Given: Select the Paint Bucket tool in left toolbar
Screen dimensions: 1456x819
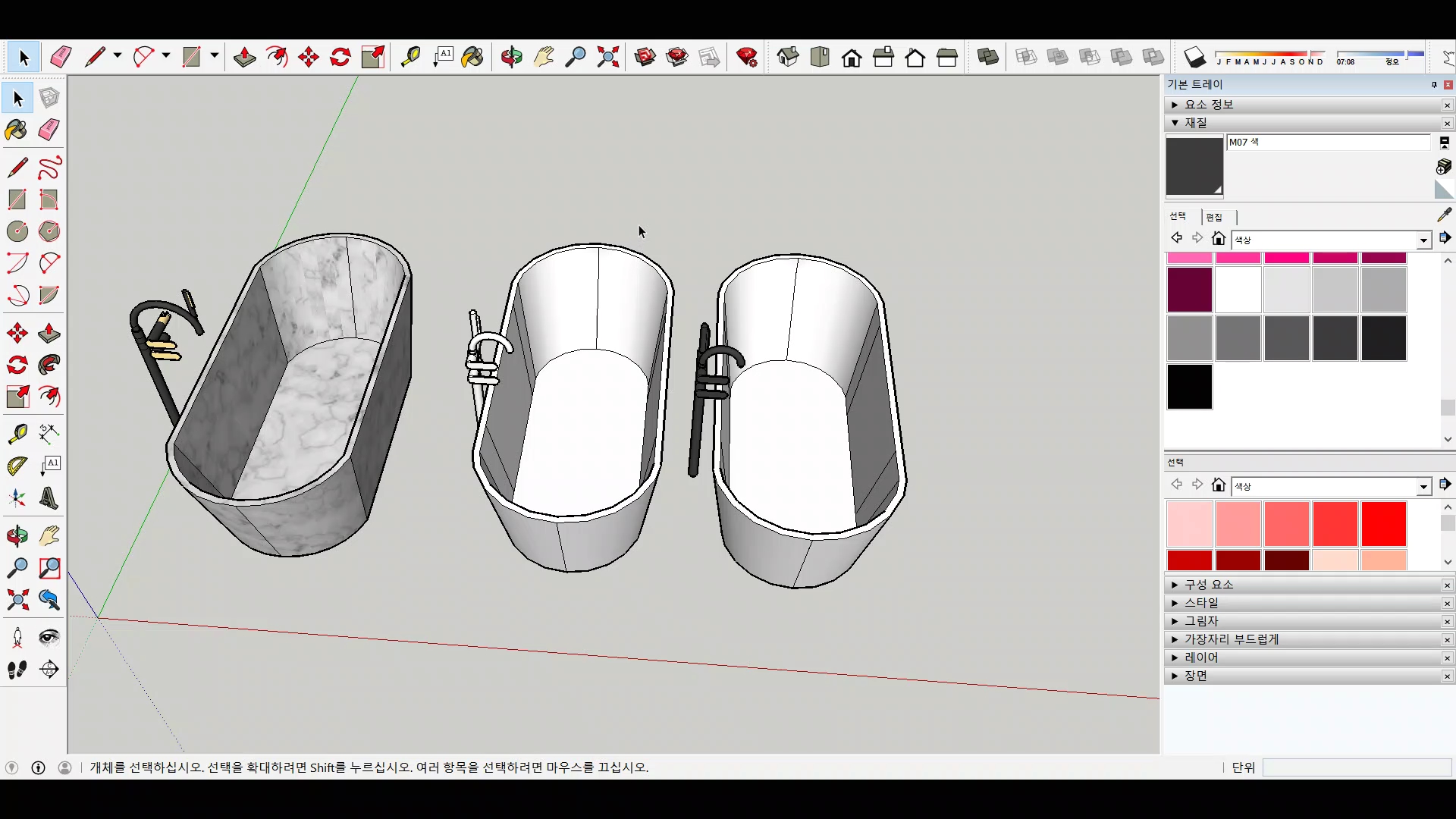Looking at the screenshot, I should pyautogui.click(x=16, y=130).
